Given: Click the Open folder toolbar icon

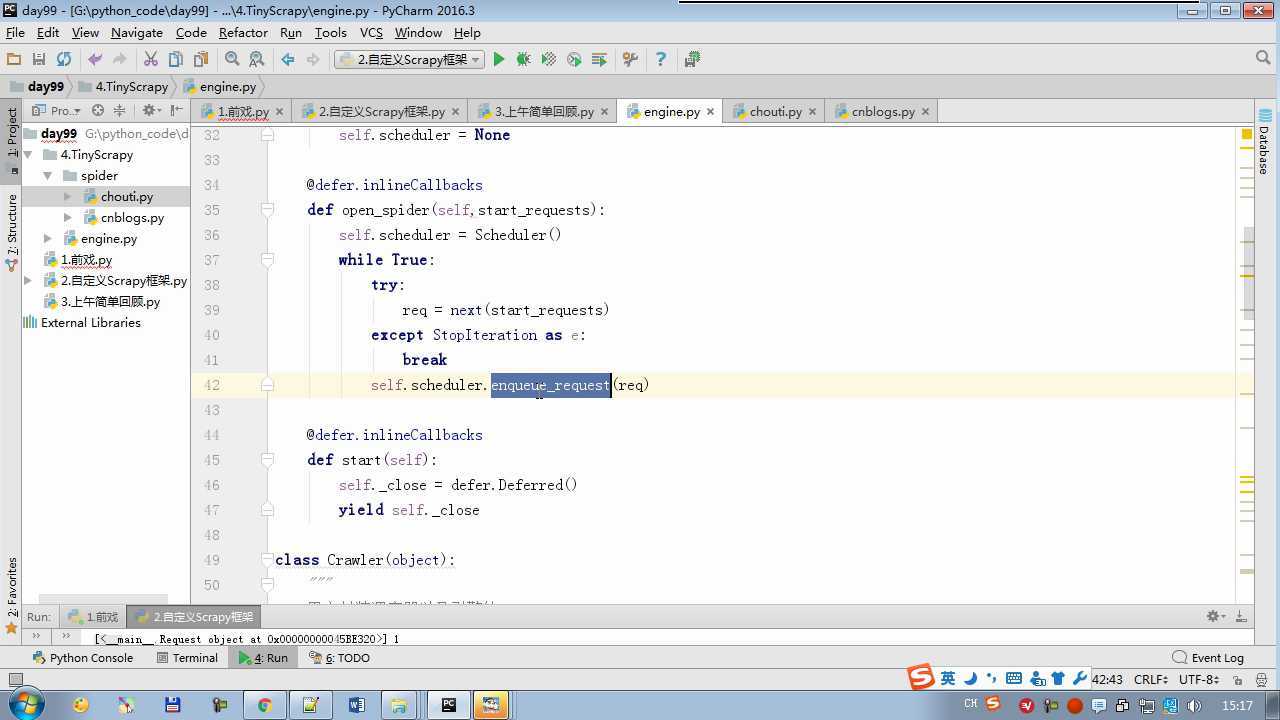Looking at the screenshot, I should [14, 60].
